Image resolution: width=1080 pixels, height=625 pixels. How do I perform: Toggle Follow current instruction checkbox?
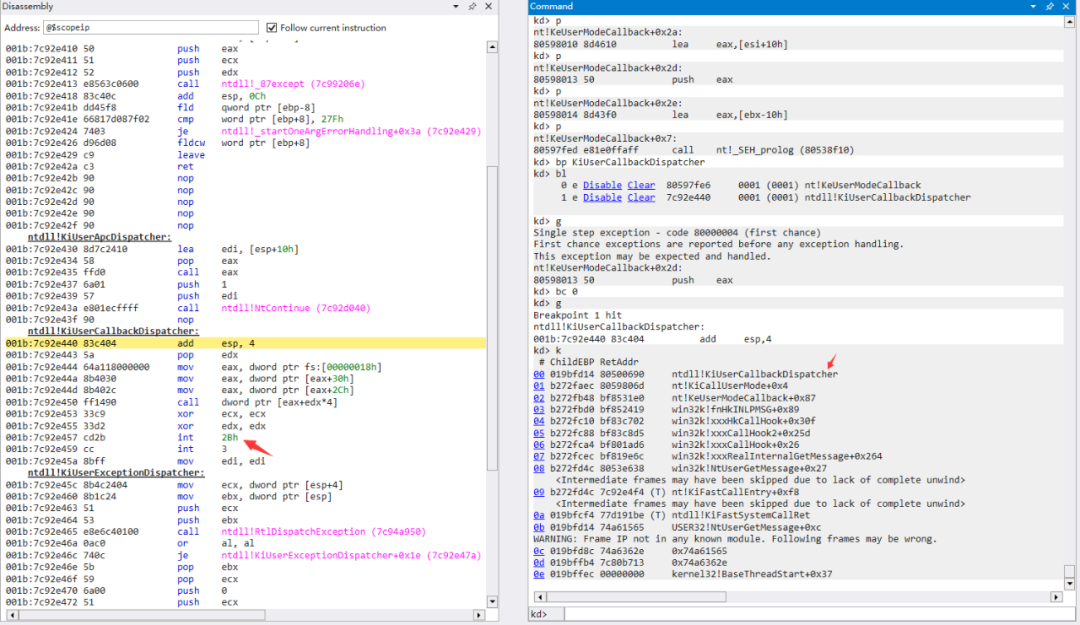271,28
